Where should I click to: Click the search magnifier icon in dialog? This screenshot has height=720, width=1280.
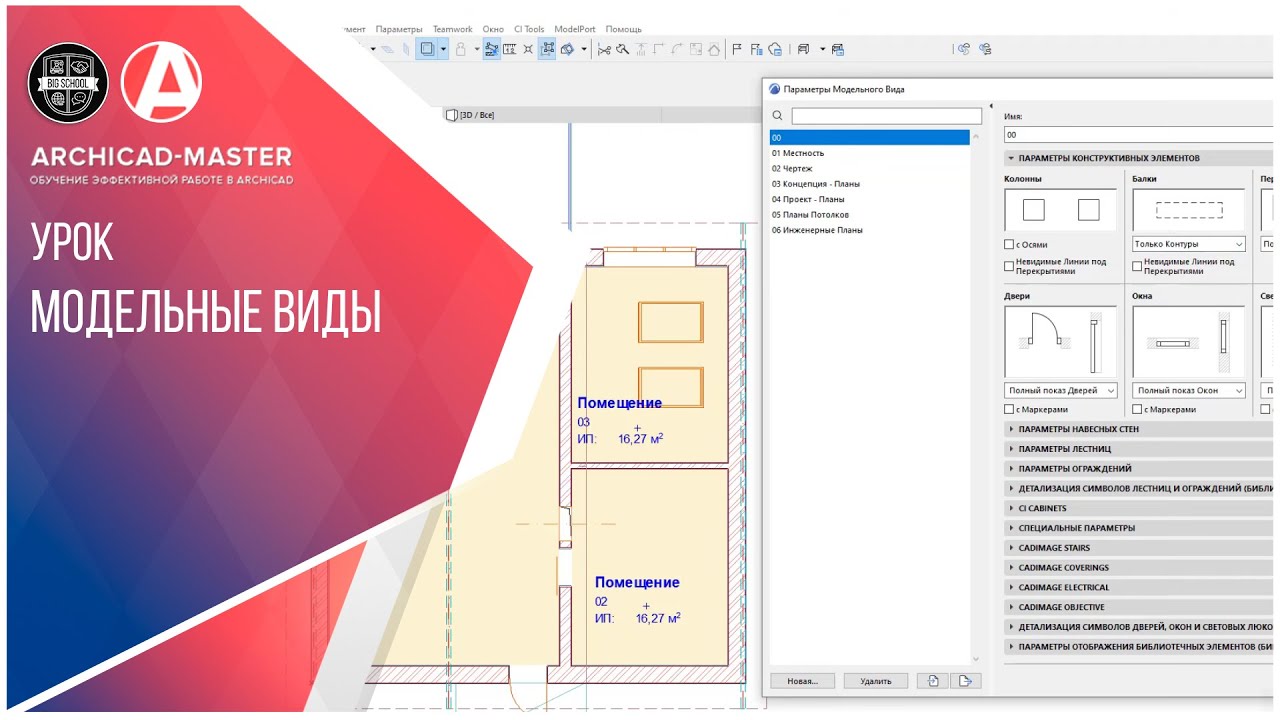[777, 116]
